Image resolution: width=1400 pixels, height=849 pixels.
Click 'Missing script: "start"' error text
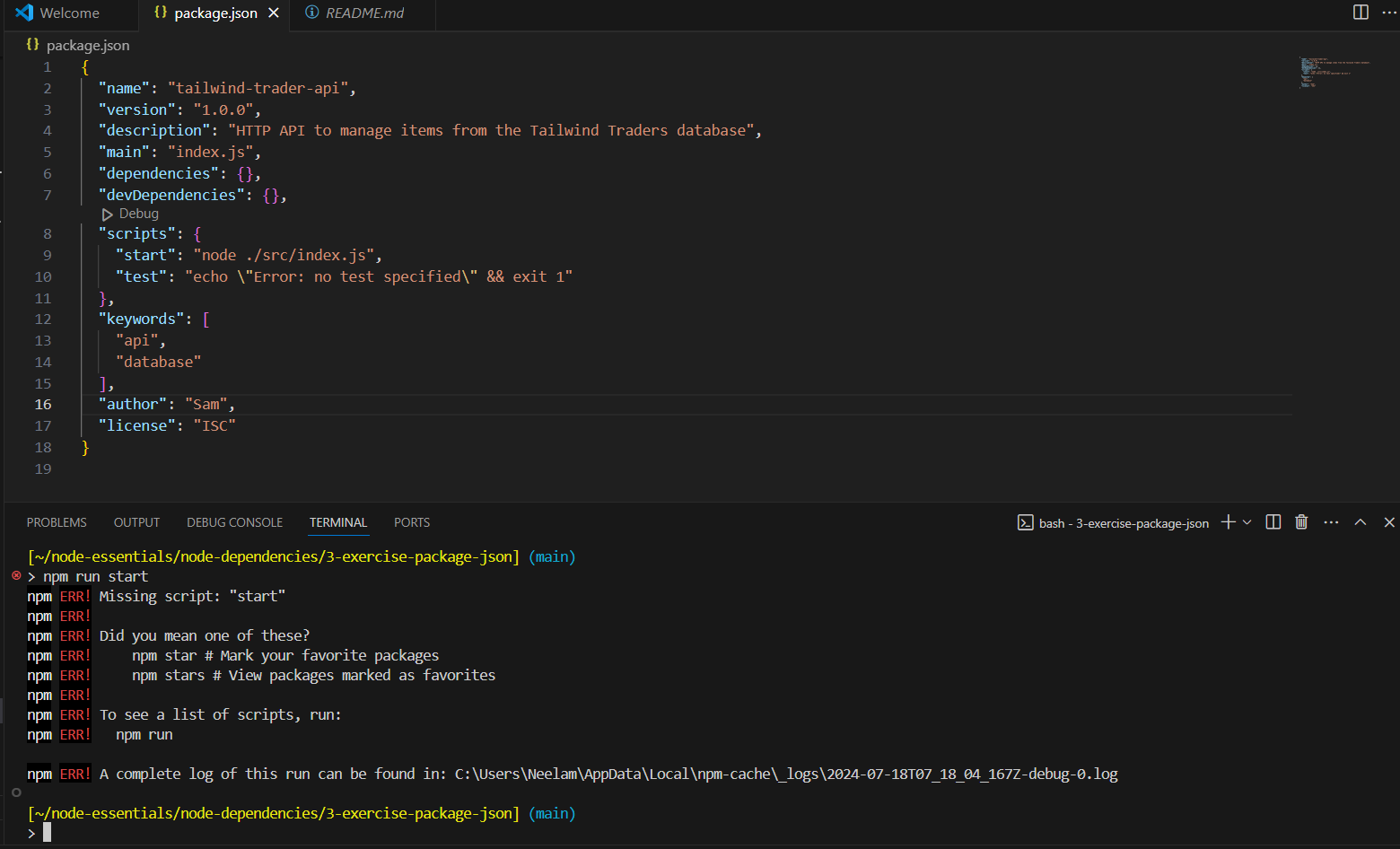point(192,597)
